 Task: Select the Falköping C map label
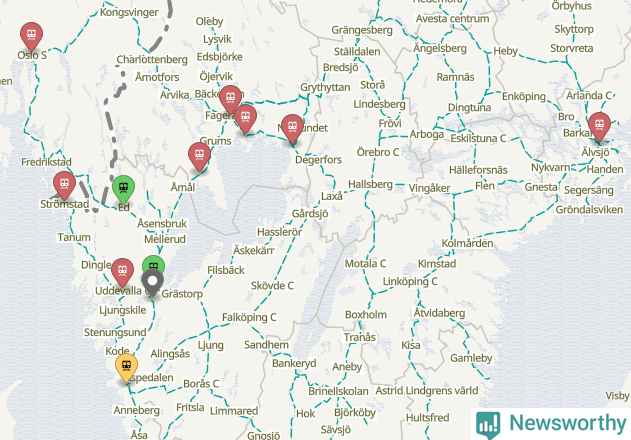coord(249,318)
